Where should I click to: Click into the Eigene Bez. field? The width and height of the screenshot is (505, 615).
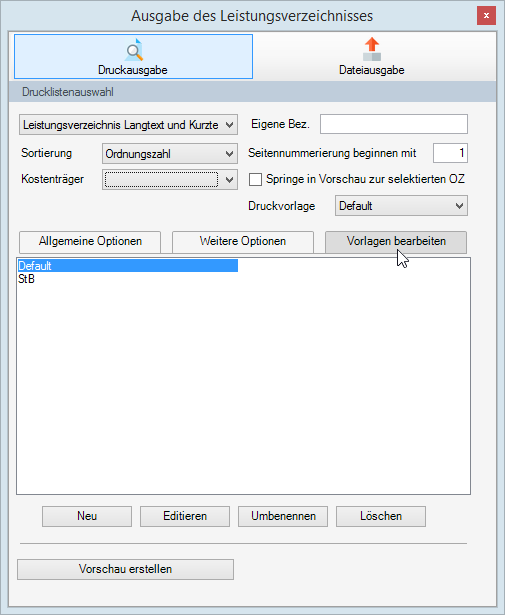click(394, 124)
